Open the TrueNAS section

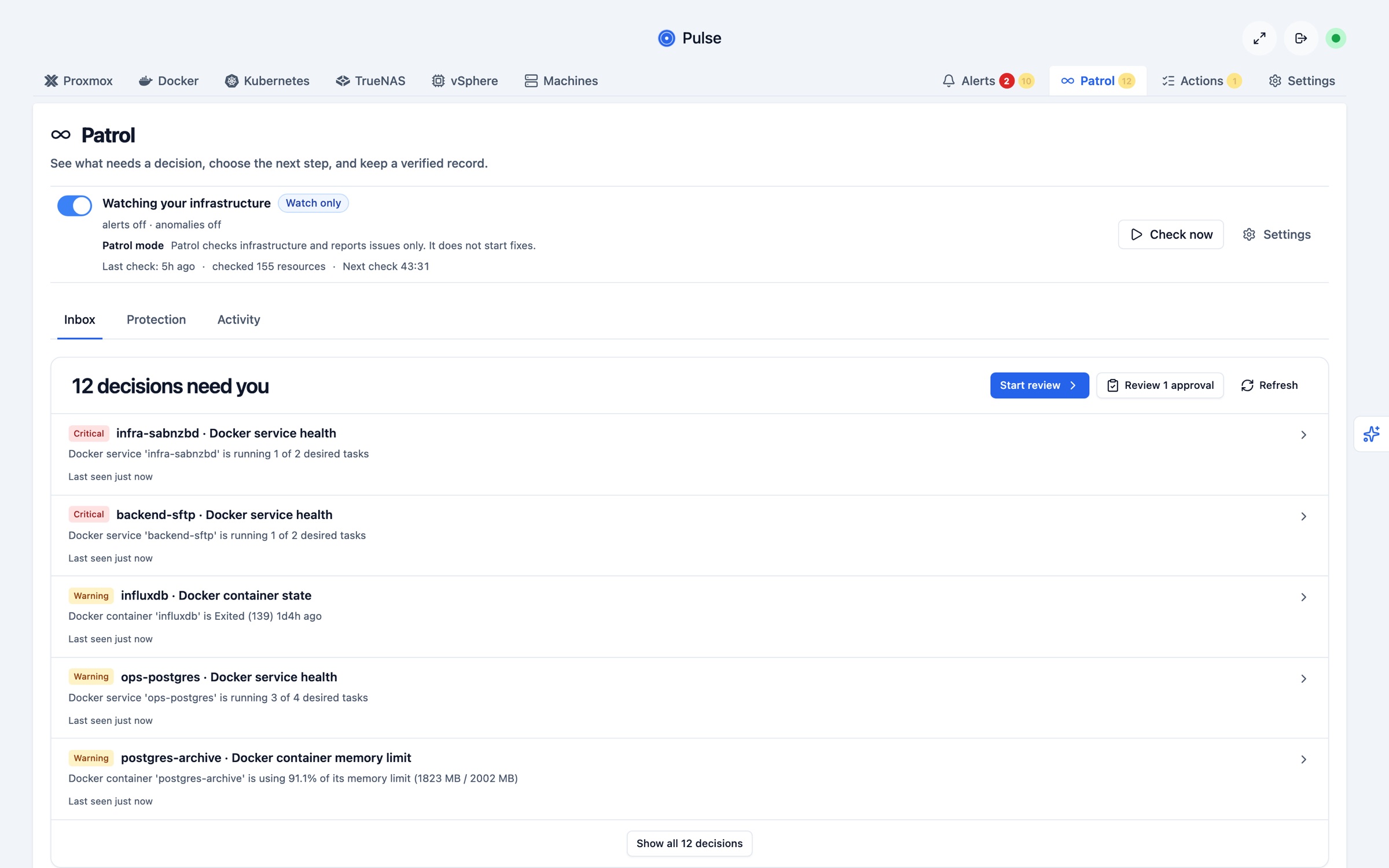[370, 81]
